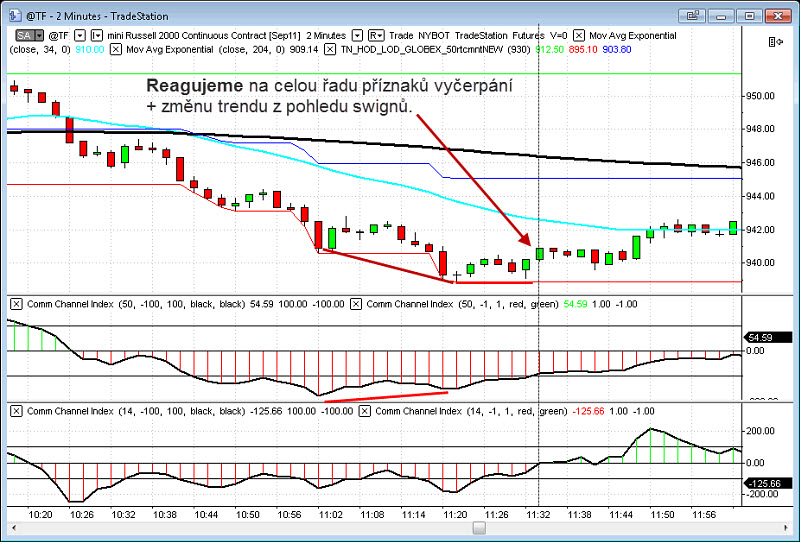Viewport: 800px width, 542px height.
Task: Click the 11:56 time axis label
Action: tap(704, 514)
